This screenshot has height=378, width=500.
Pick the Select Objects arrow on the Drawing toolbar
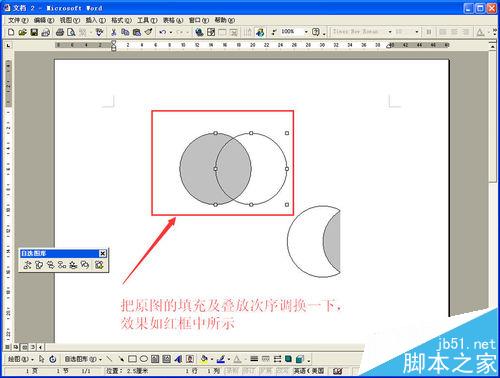coord(42,359)
